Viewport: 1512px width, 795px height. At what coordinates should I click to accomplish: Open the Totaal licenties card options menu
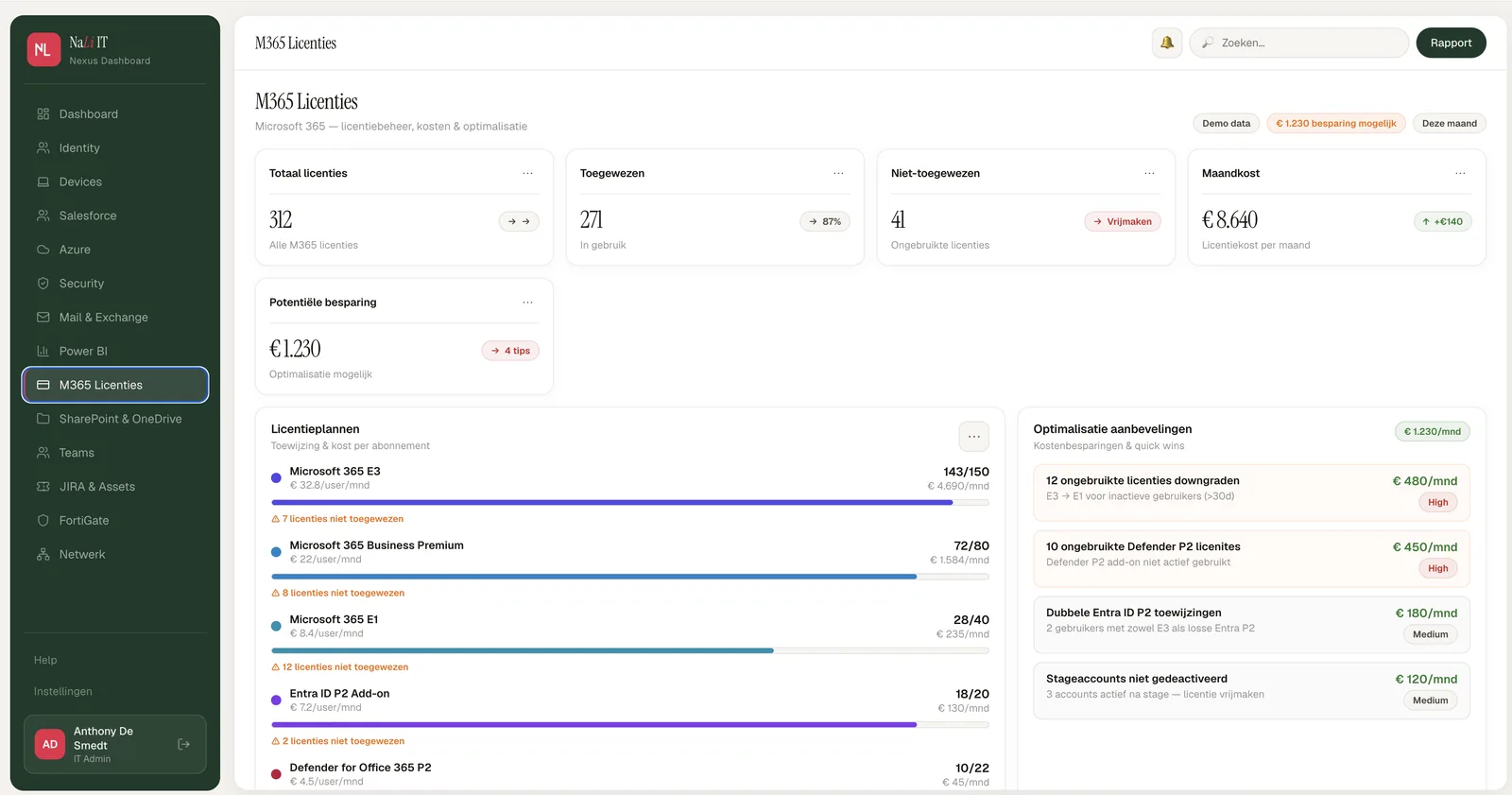[527, 174]
